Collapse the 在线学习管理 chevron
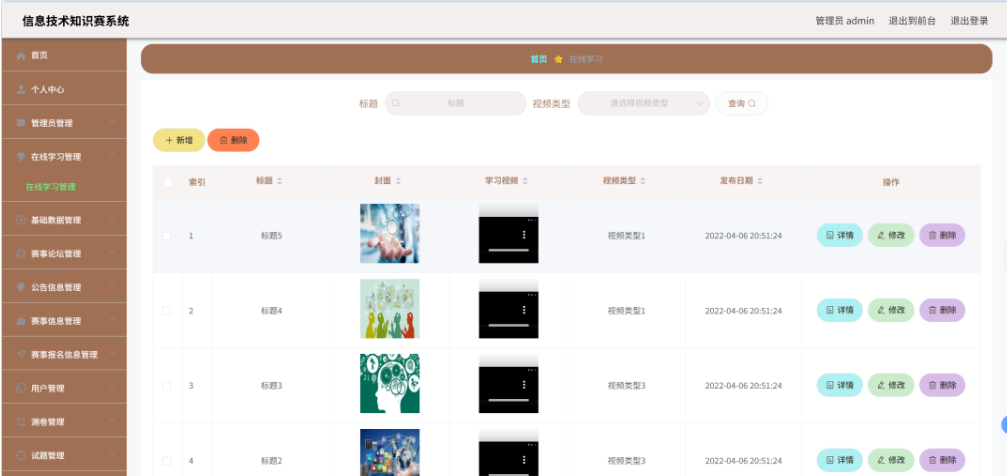This screenshot has width=1007, height=476. pyautogui.click(x=112, y=155)
